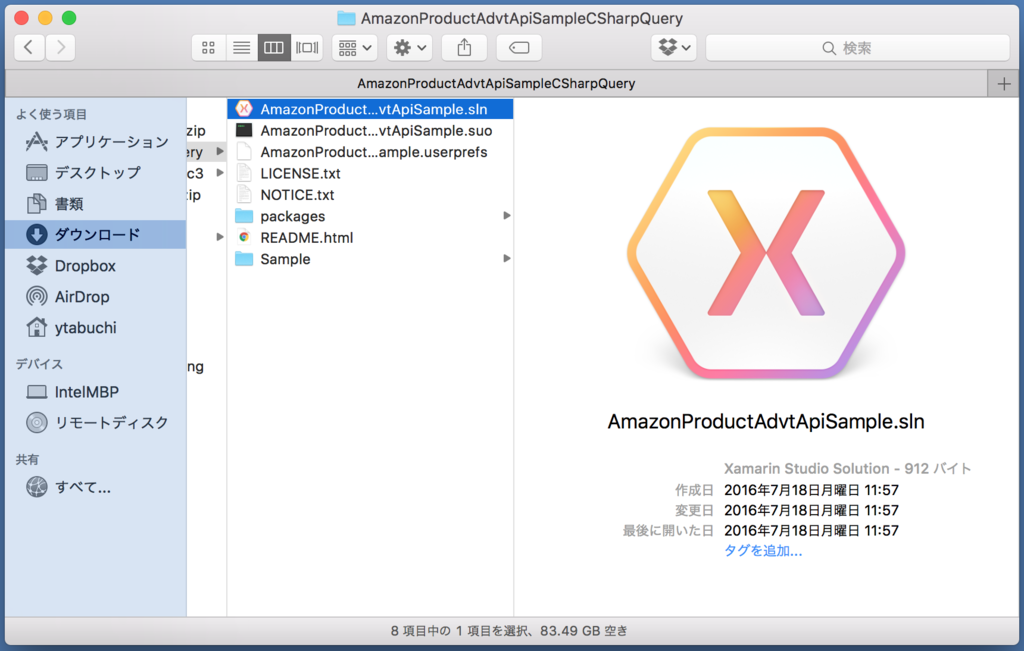Screen dimensions: 1024x651
Task: Click the large Xamarin solution preview icon
Action: click(x=766, y=253)
